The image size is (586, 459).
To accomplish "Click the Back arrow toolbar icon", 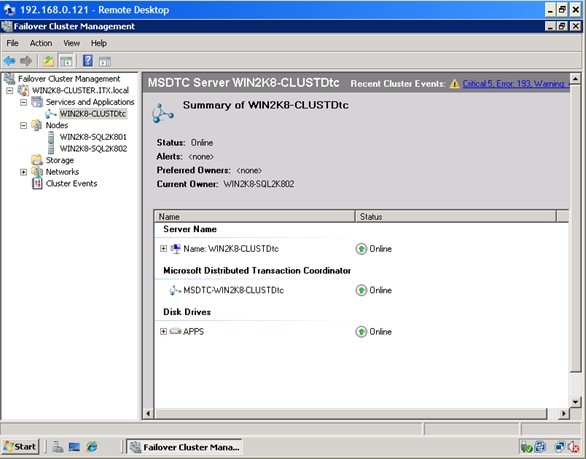I will tap(10, 61).
